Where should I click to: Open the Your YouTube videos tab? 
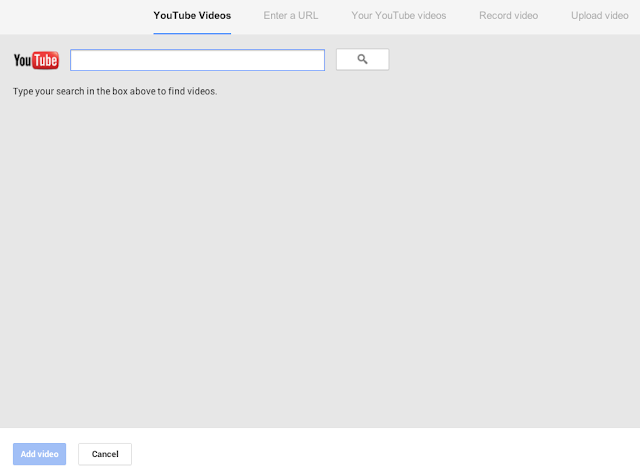399,16
